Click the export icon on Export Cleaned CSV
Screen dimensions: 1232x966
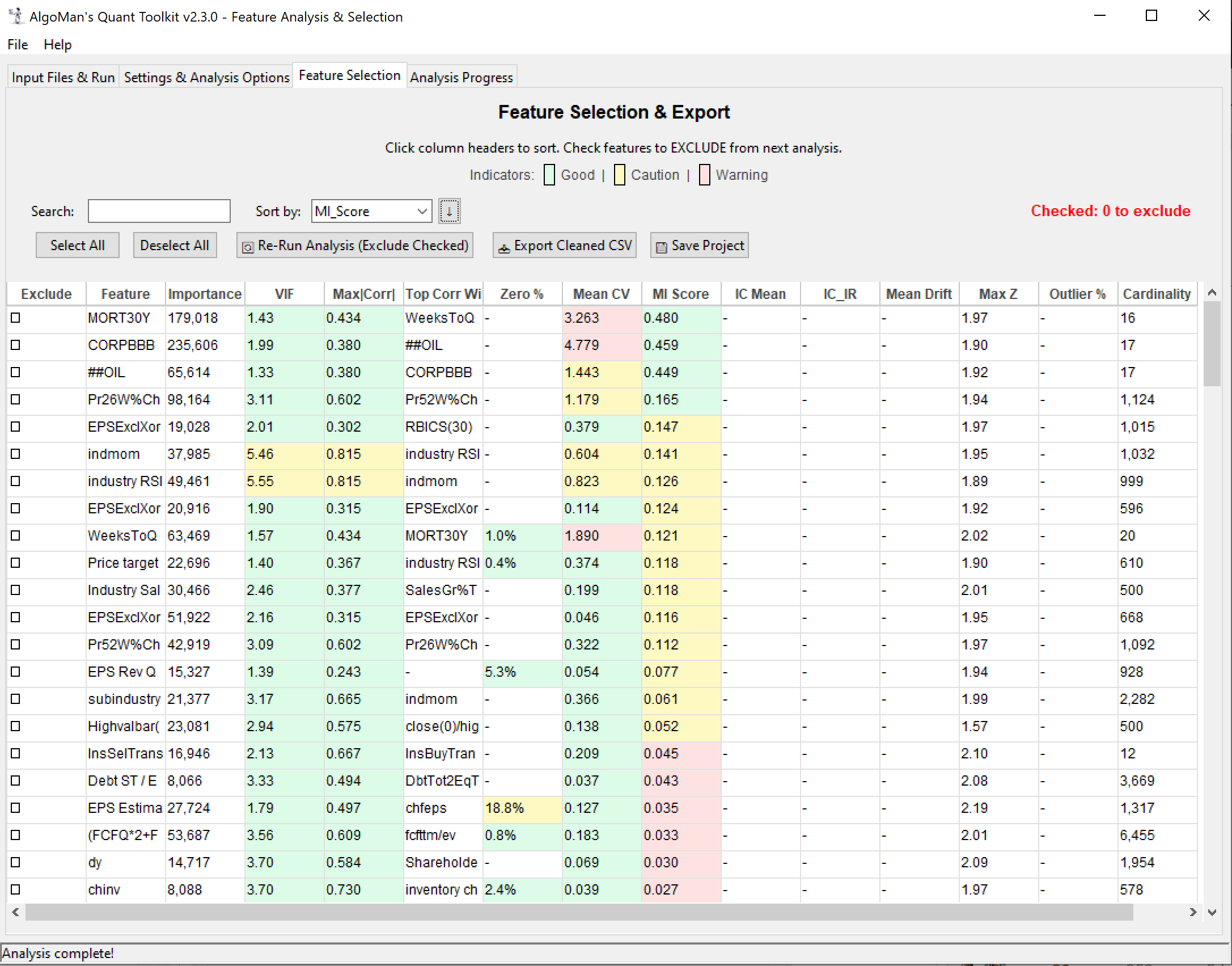(x=504, y=246)
